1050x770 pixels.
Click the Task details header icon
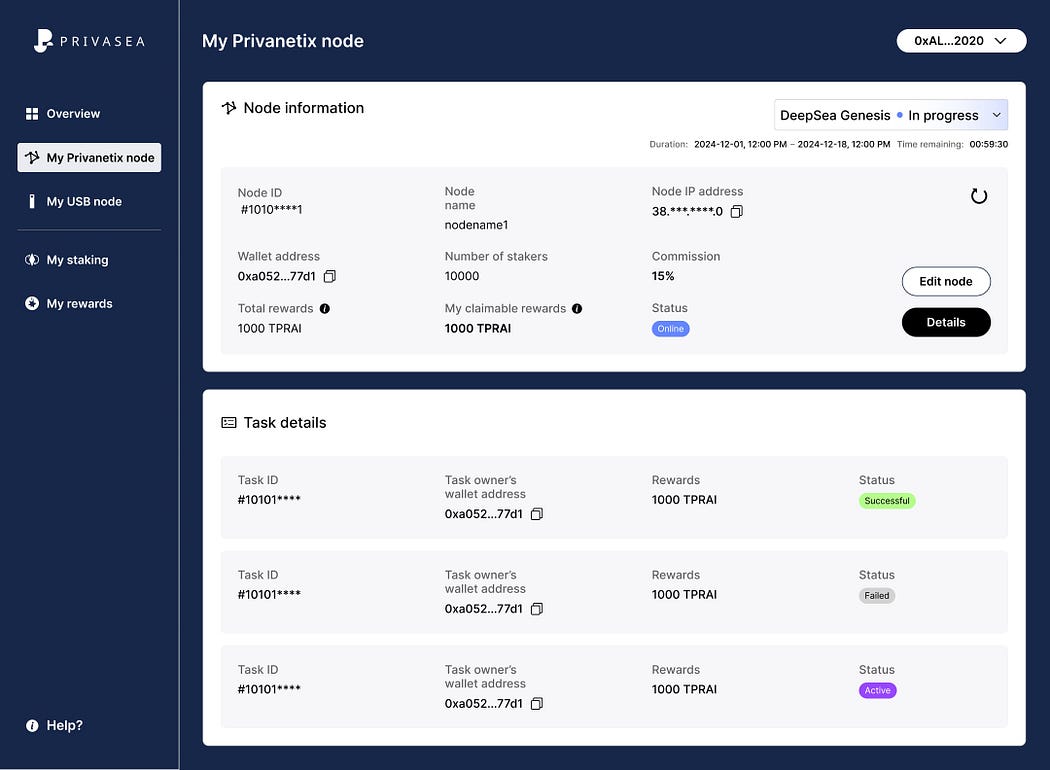coord(229,422)
